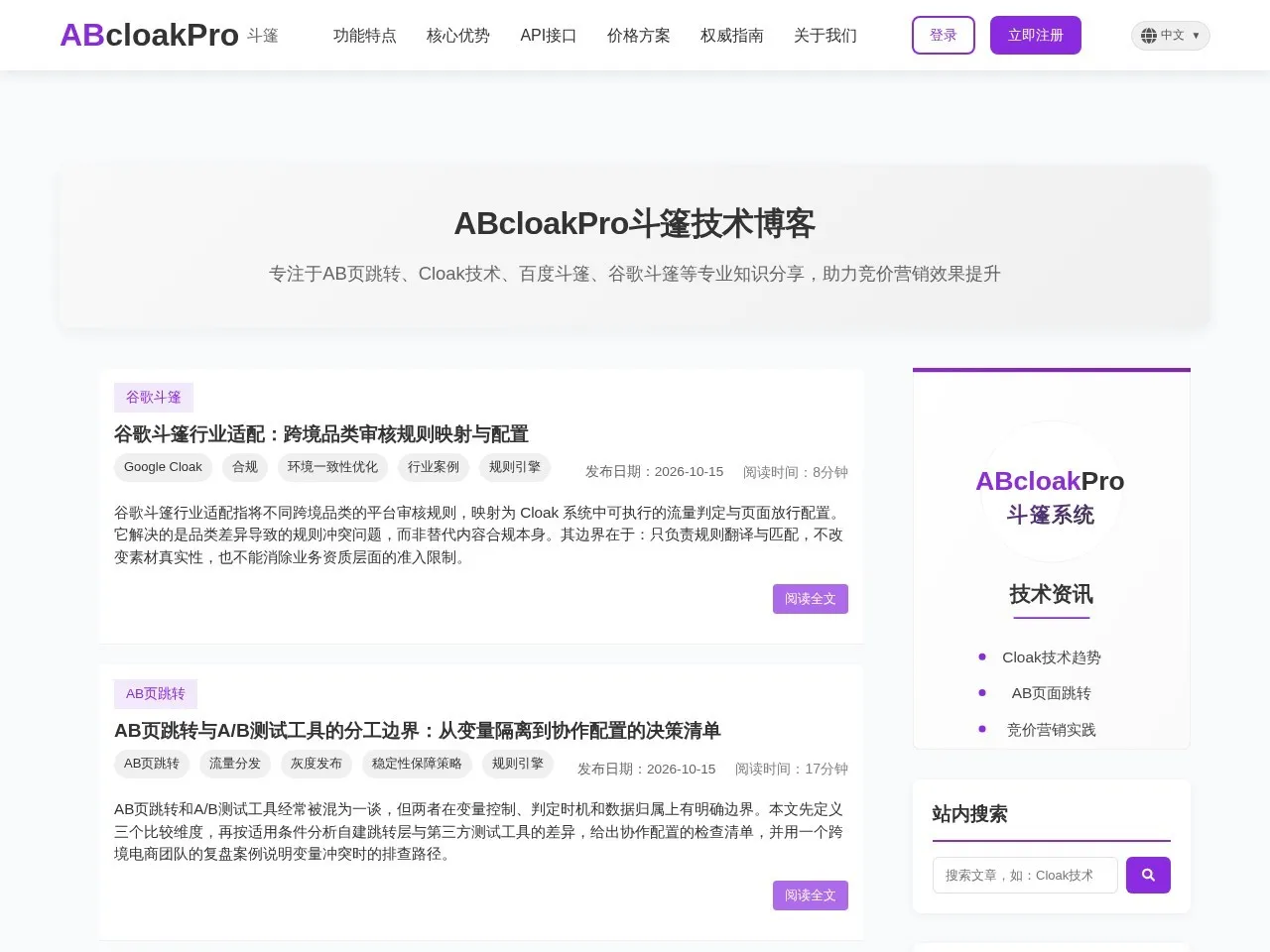Image resolution: width=1270 pixels, height=952 pixels.
Task: Click the 发布日期：2026-10-15 text on 谷歌斗篷 article
Action: point(654,472)
